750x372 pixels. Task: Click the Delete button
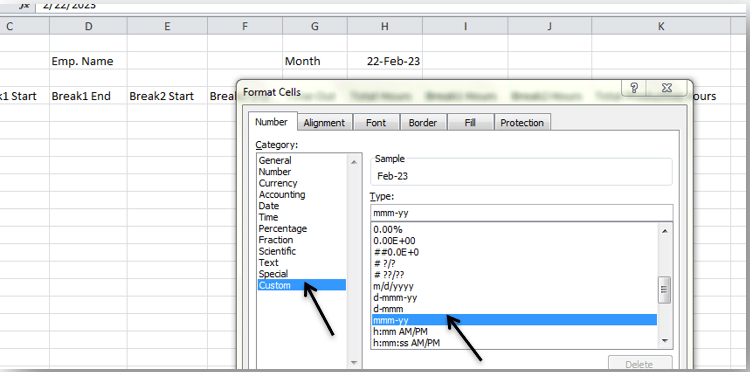pyautogui.click(x=640, y=364)
